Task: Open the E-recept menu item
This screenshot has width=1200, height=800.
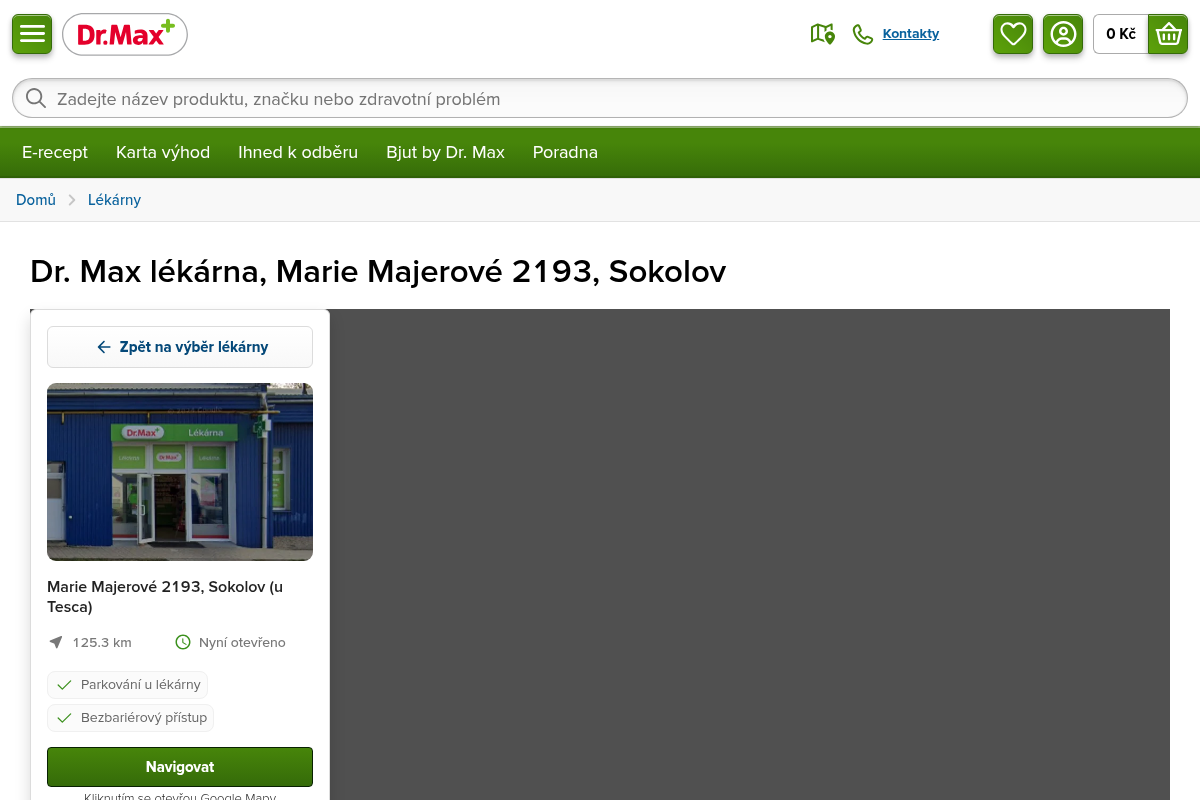Action: (55, 152)
